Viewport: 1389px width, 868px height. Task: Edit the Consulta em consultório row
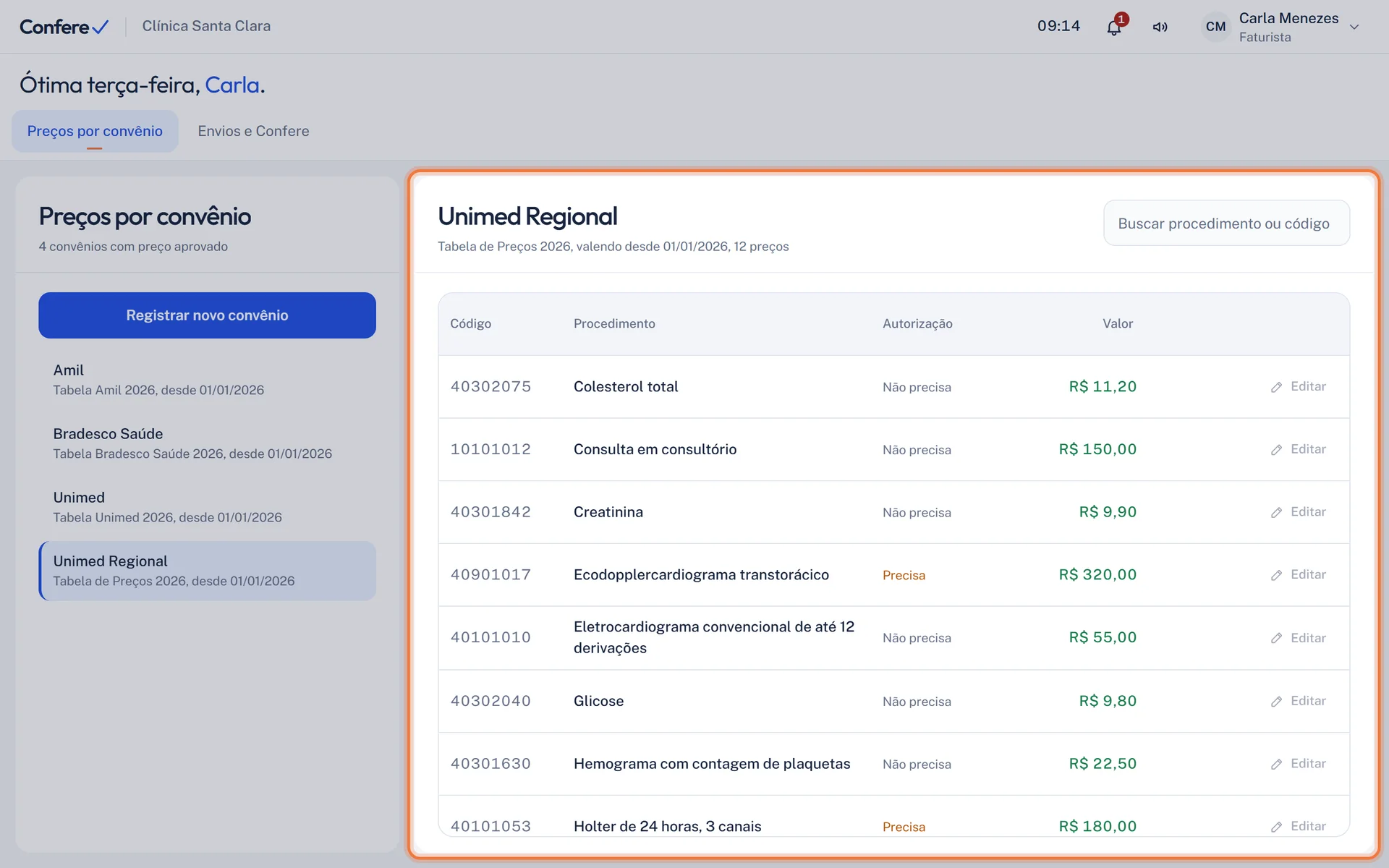1299,449
